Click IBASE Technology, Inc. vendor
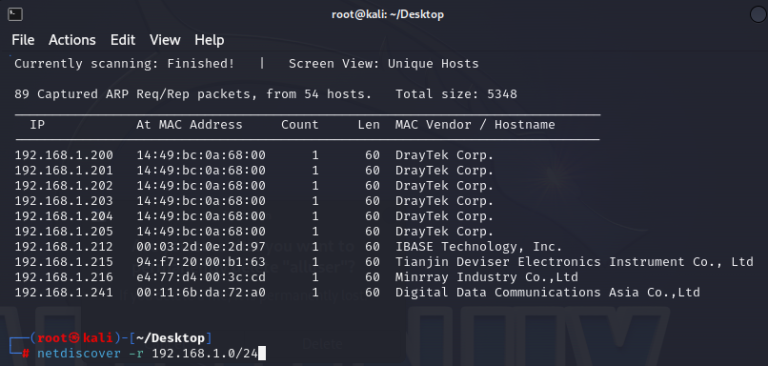This screenshot has width=768, height=366. [479, 246]
